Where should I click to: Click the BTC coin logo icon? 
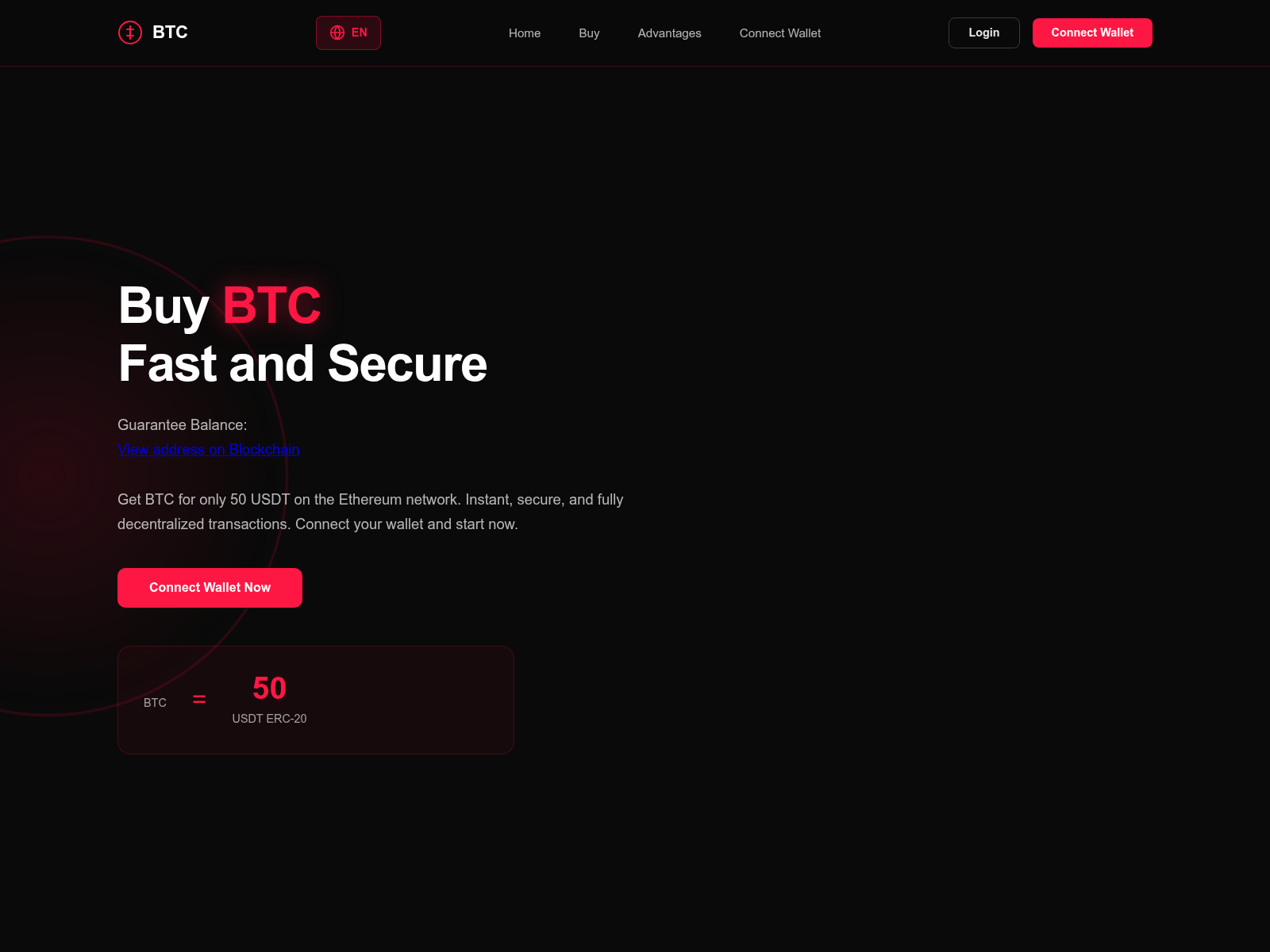coord(130,33)
